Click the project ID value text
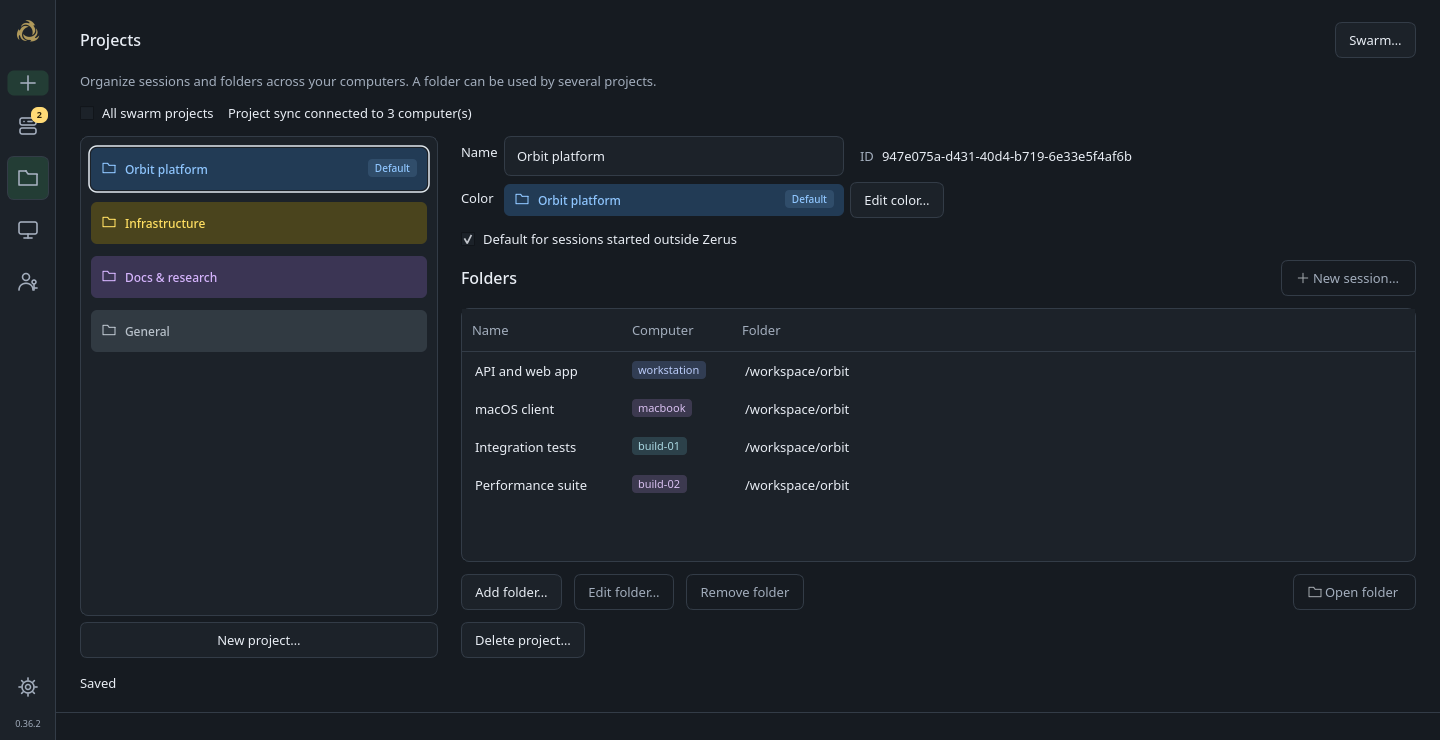 click(1007, 156)
